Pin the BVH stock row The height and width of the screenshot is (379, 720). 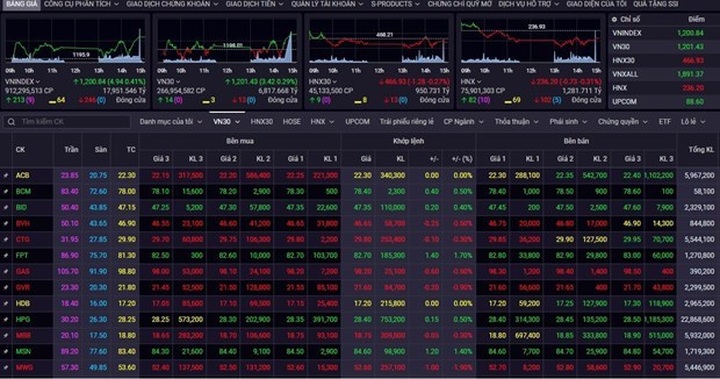click(6, 224)
